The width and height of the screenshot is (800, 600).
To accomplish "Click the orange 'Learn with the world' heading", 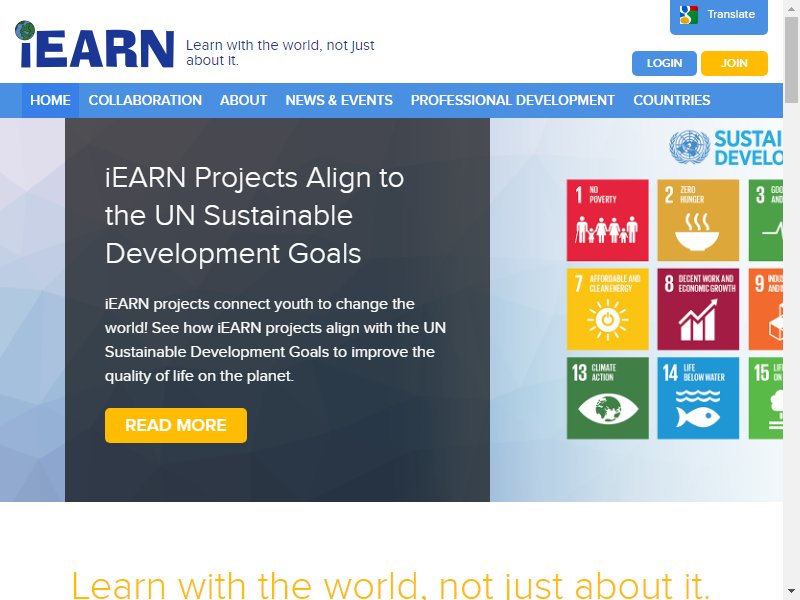I will 390,585.
